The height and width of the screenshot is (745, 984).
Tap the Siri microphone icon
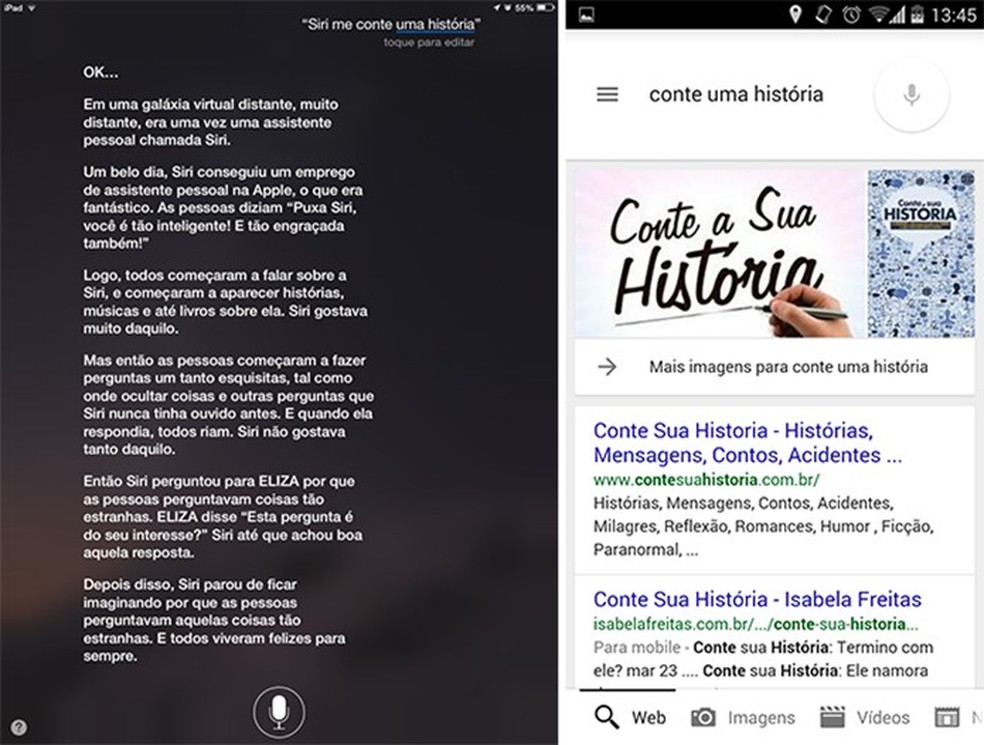[278, 710]
